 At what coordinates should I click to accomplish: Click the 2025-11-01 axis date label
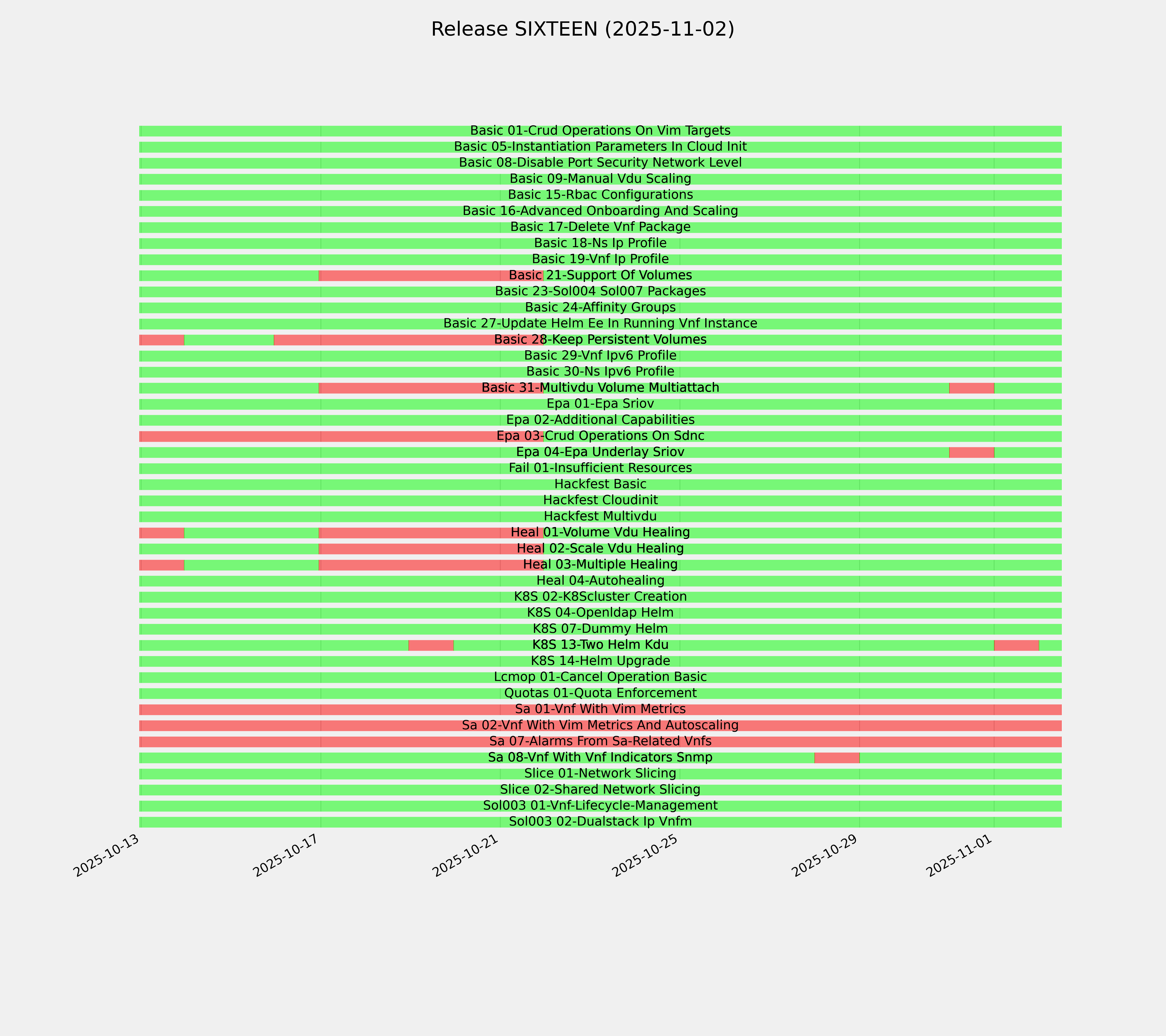coord(960,860)
